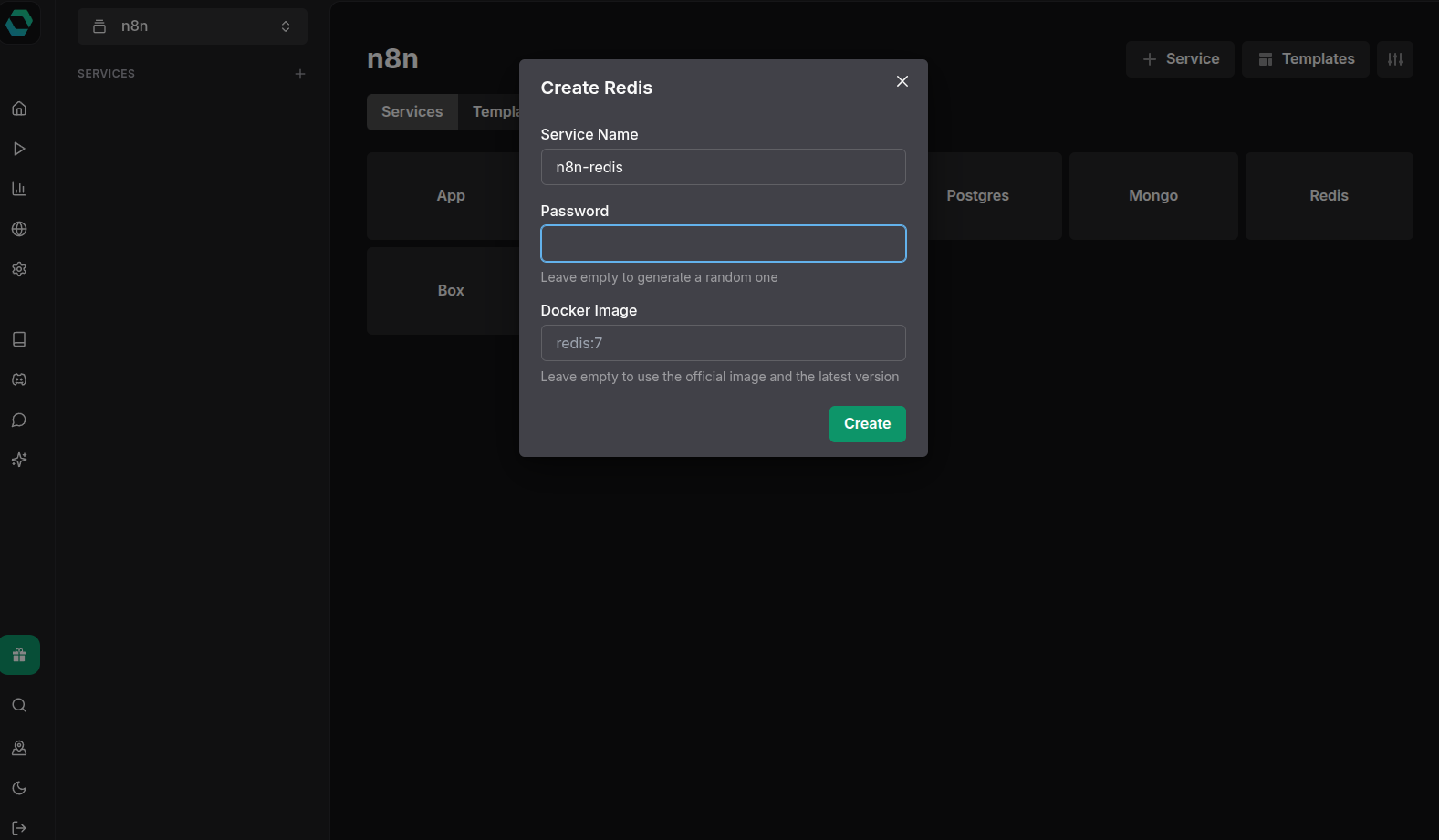Select the Redis service card

pos(1330,196)
